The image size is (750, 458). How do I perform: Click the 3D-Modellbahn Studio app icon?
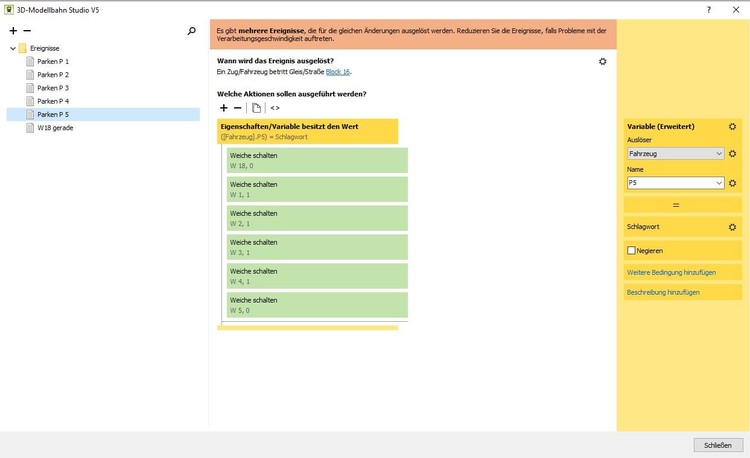coord(9,10)
